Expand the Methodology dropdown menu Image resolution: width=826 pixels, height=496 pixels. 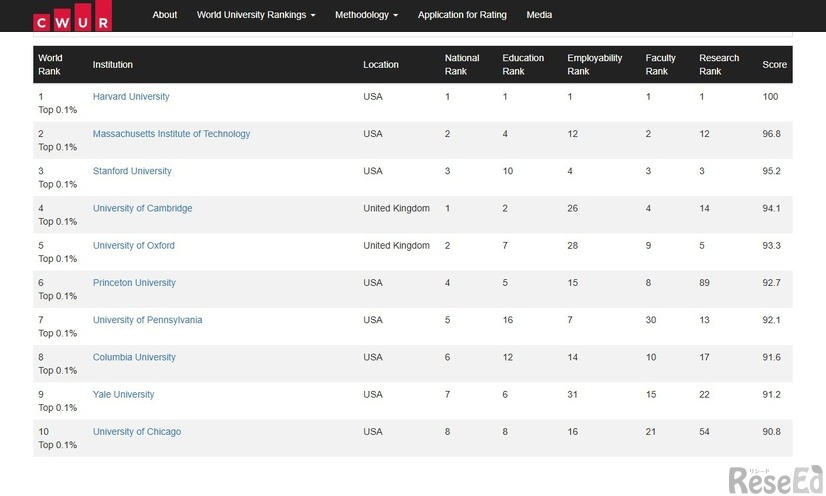click(366, 15)
